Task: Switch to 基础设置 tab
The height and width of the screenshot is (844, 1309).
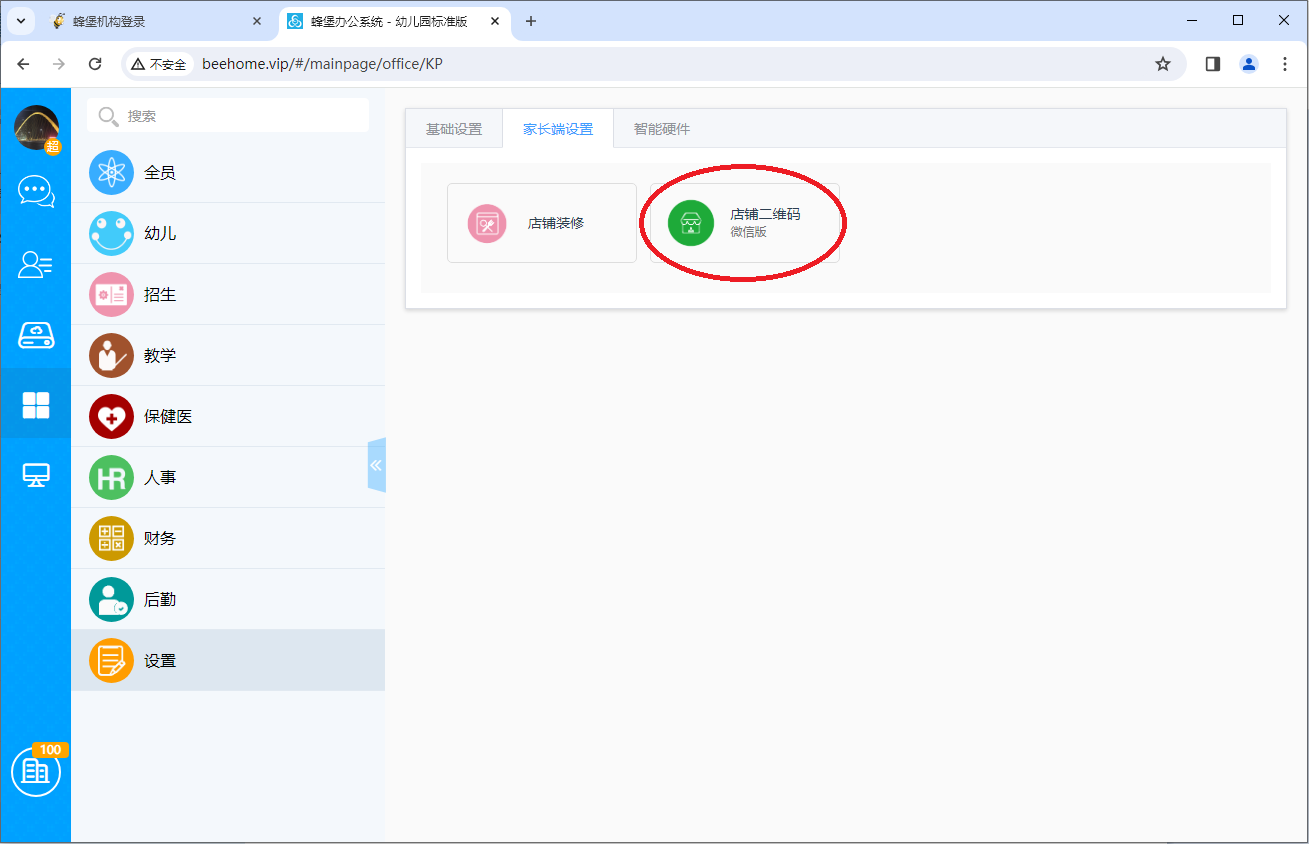Action: pyautogui.click(x=454, y=129)
